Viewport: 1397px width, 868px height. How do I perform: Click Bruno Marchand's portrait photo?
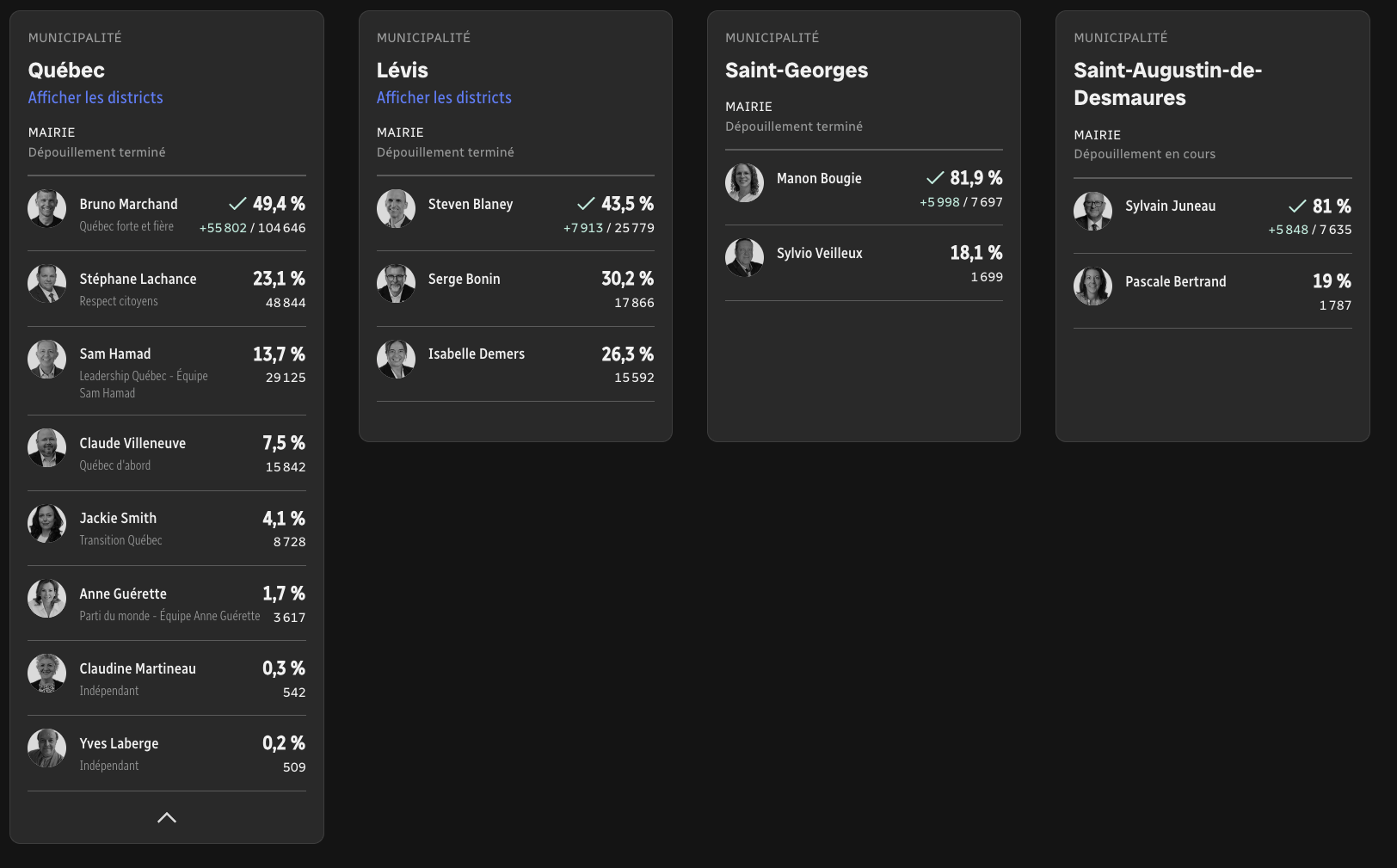coord(47,208)
